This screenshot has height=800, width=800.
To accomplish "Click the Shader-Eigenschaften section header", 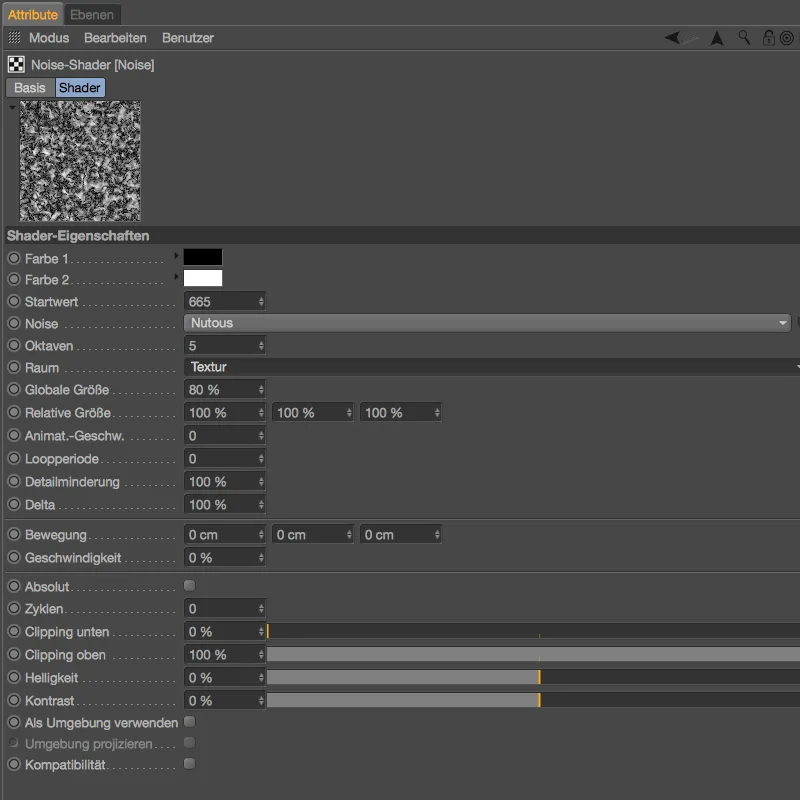I will (402, 236).
